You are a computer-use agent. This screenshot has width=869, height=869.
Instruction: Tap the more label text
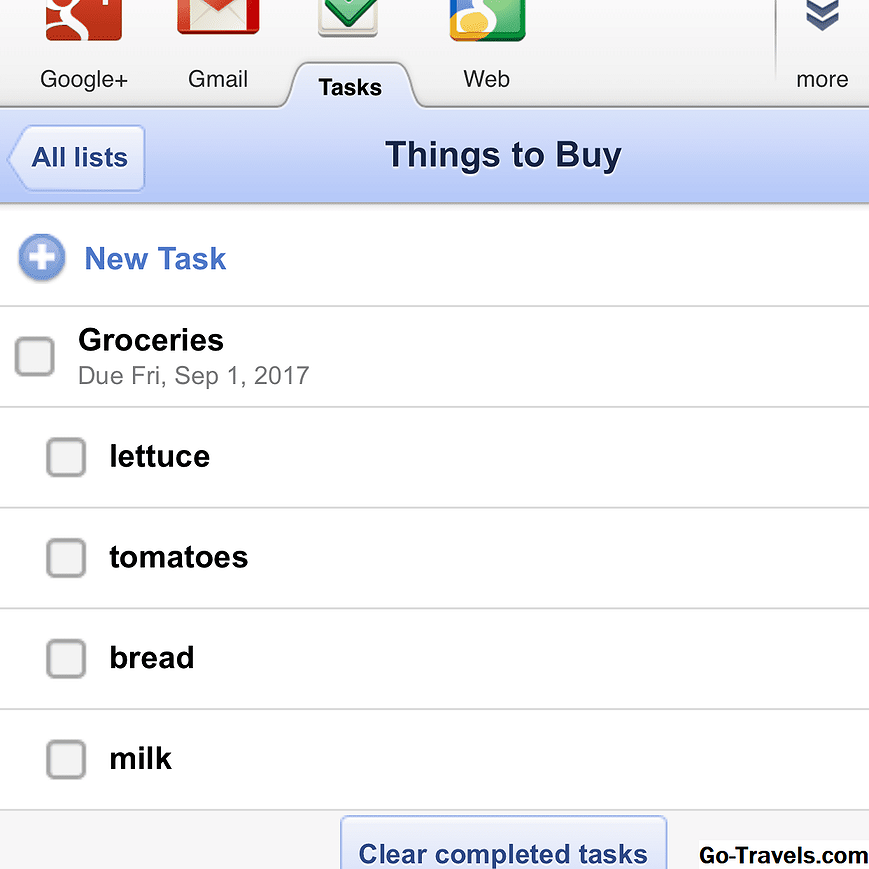coord(822,79)
